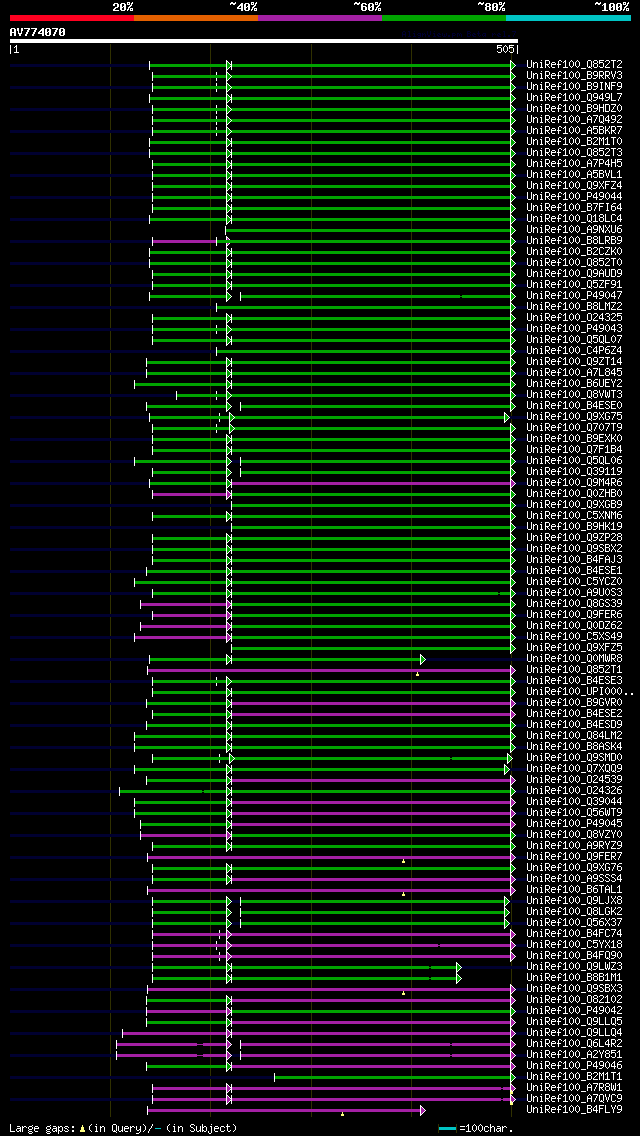Click the purple ~60% legend segment

click(x=320, y=17)
